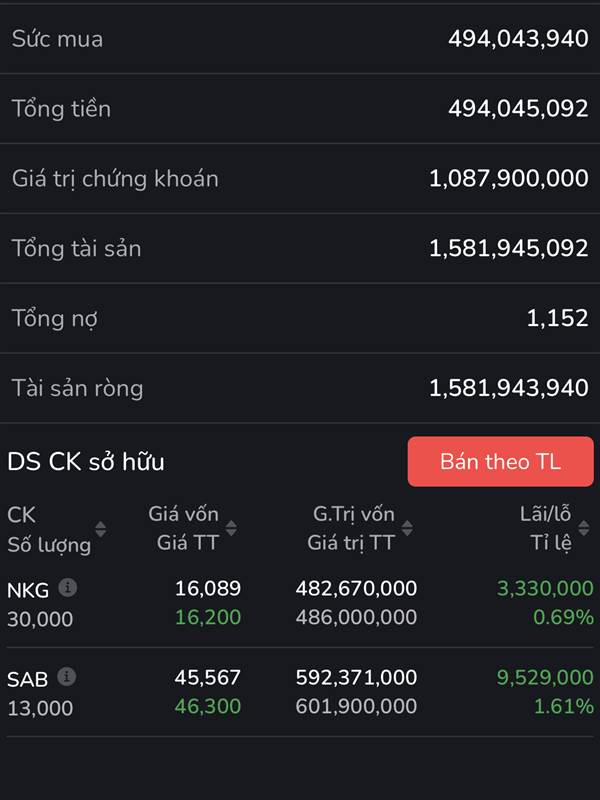Tap NKG profit value 3,330,000
Viewport: 600px width, 800px height.
tap(545, 588)
